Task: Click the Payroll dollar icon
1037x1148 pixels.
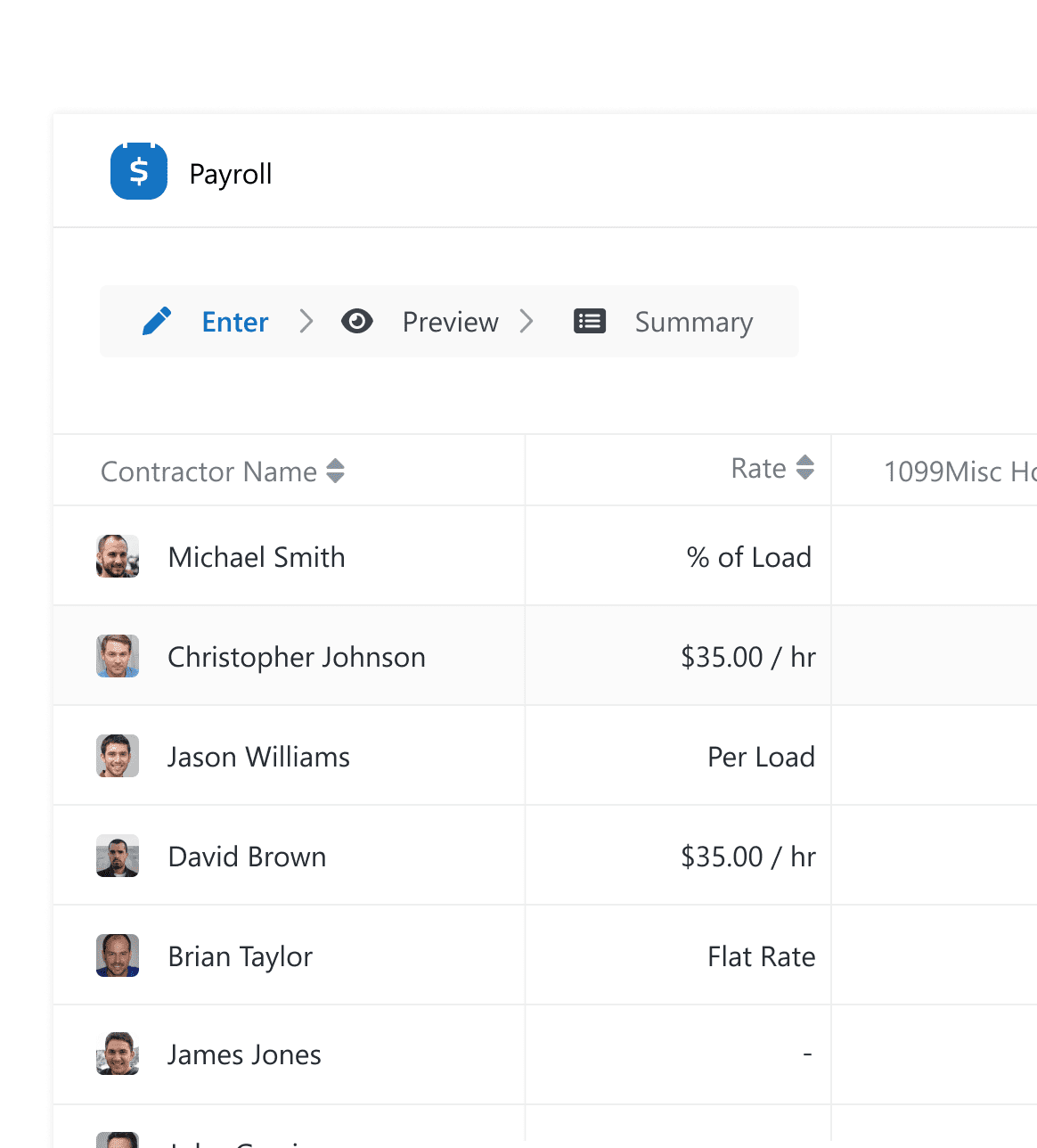Action: [139, 171]
